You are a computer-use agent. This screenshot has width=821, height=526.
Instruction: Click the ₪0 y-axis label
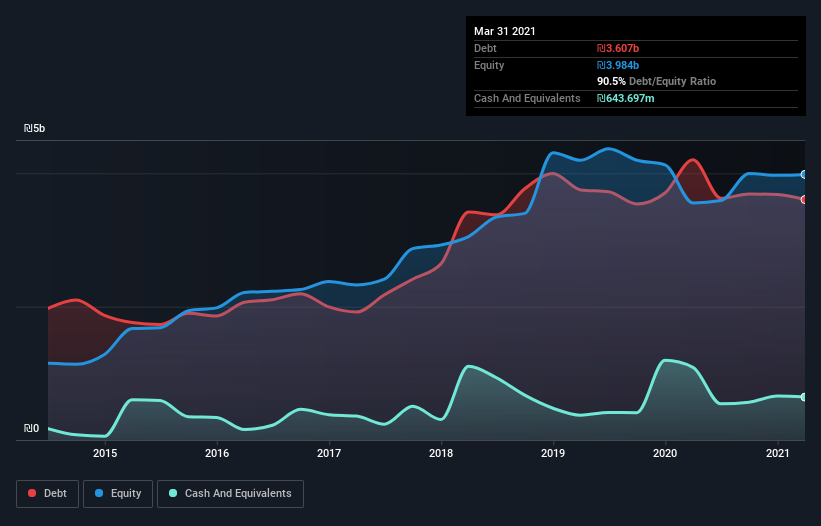coord(31,429)
